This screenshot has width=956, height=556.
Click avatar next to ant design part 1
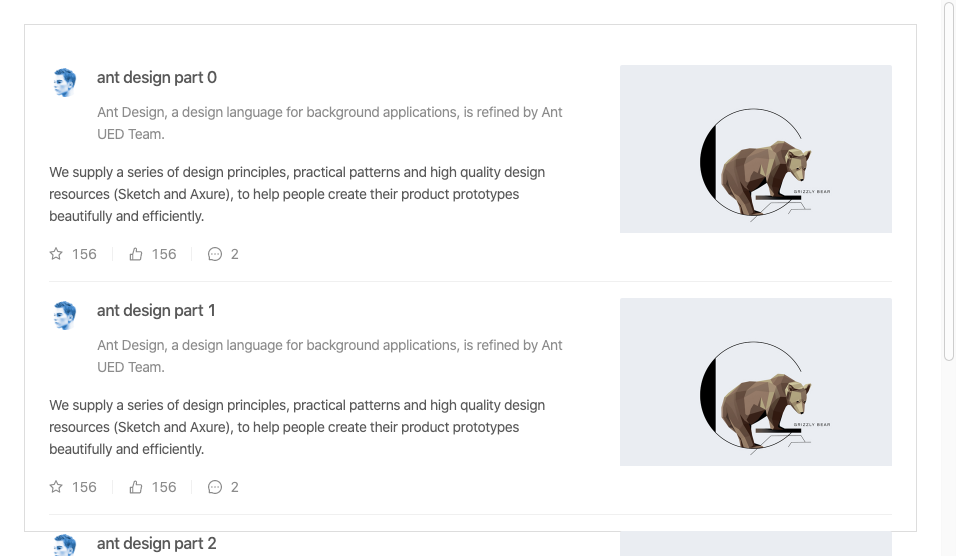pyautogui.click(x=65, y=315)
